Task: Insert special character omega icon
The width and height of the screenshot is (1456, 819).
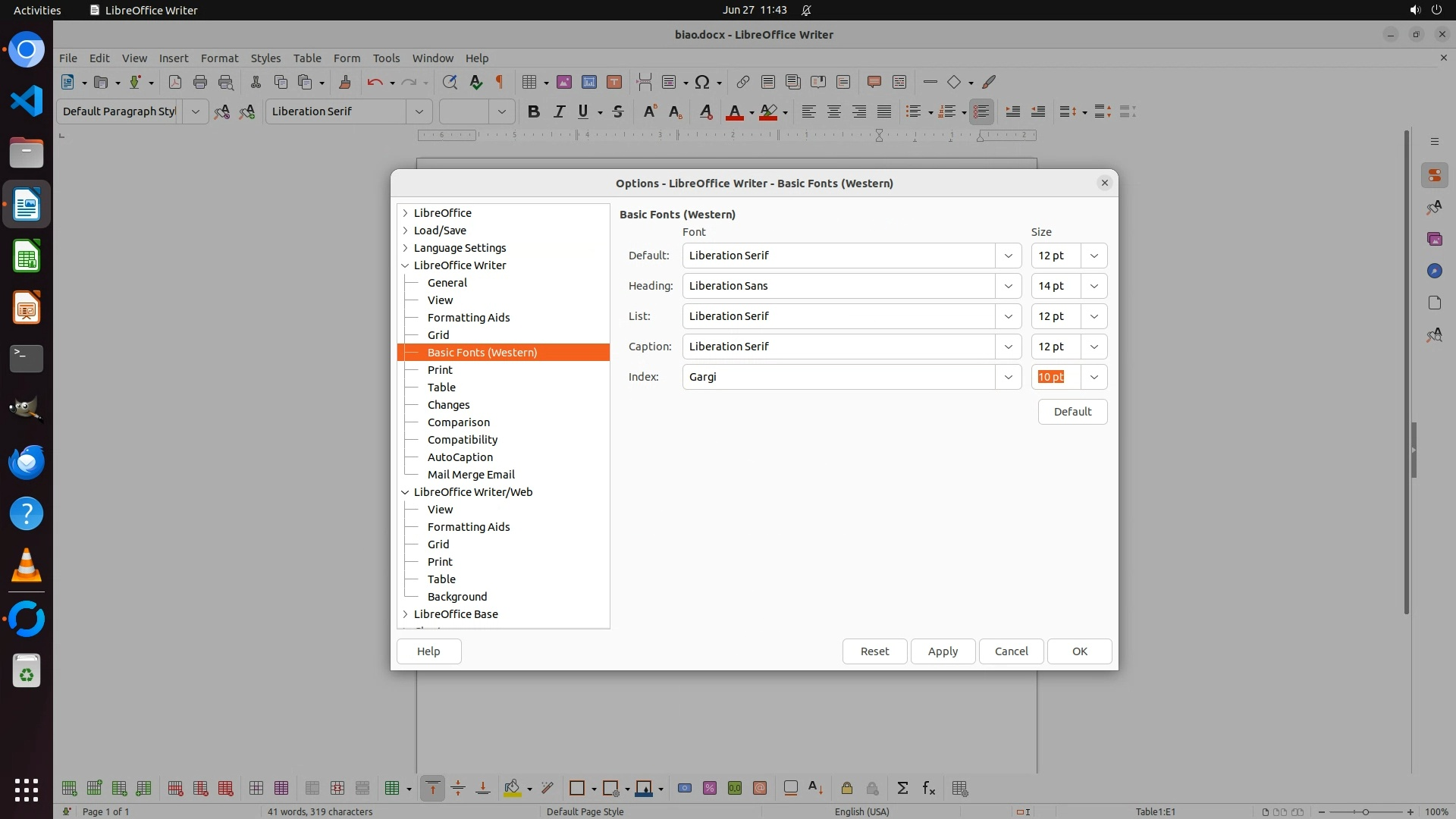Action: [x=702, y=82]
